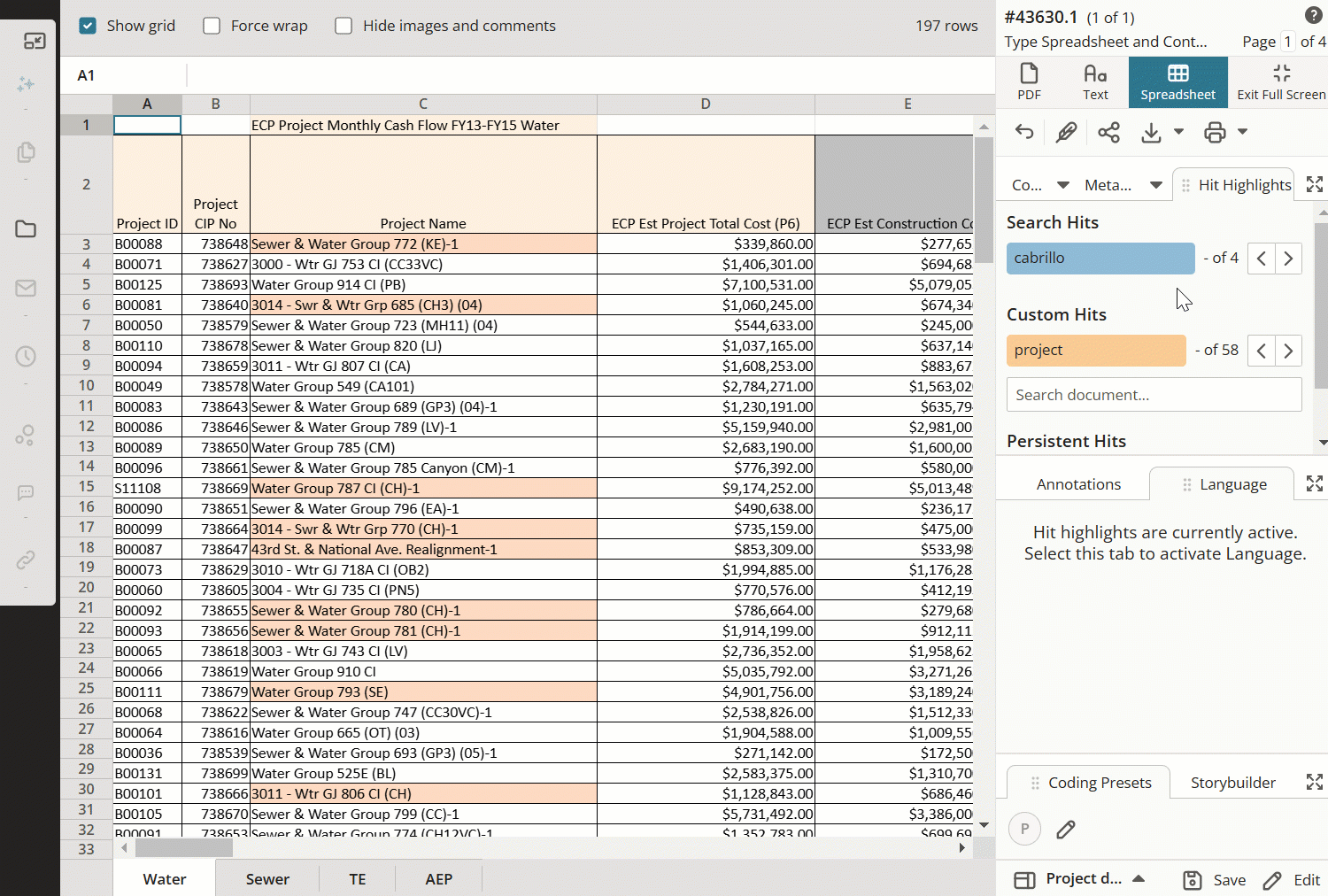The width and height of the screenshot is (1328, 896).
Task: Go to next project custom hit
Action: 1288,351
